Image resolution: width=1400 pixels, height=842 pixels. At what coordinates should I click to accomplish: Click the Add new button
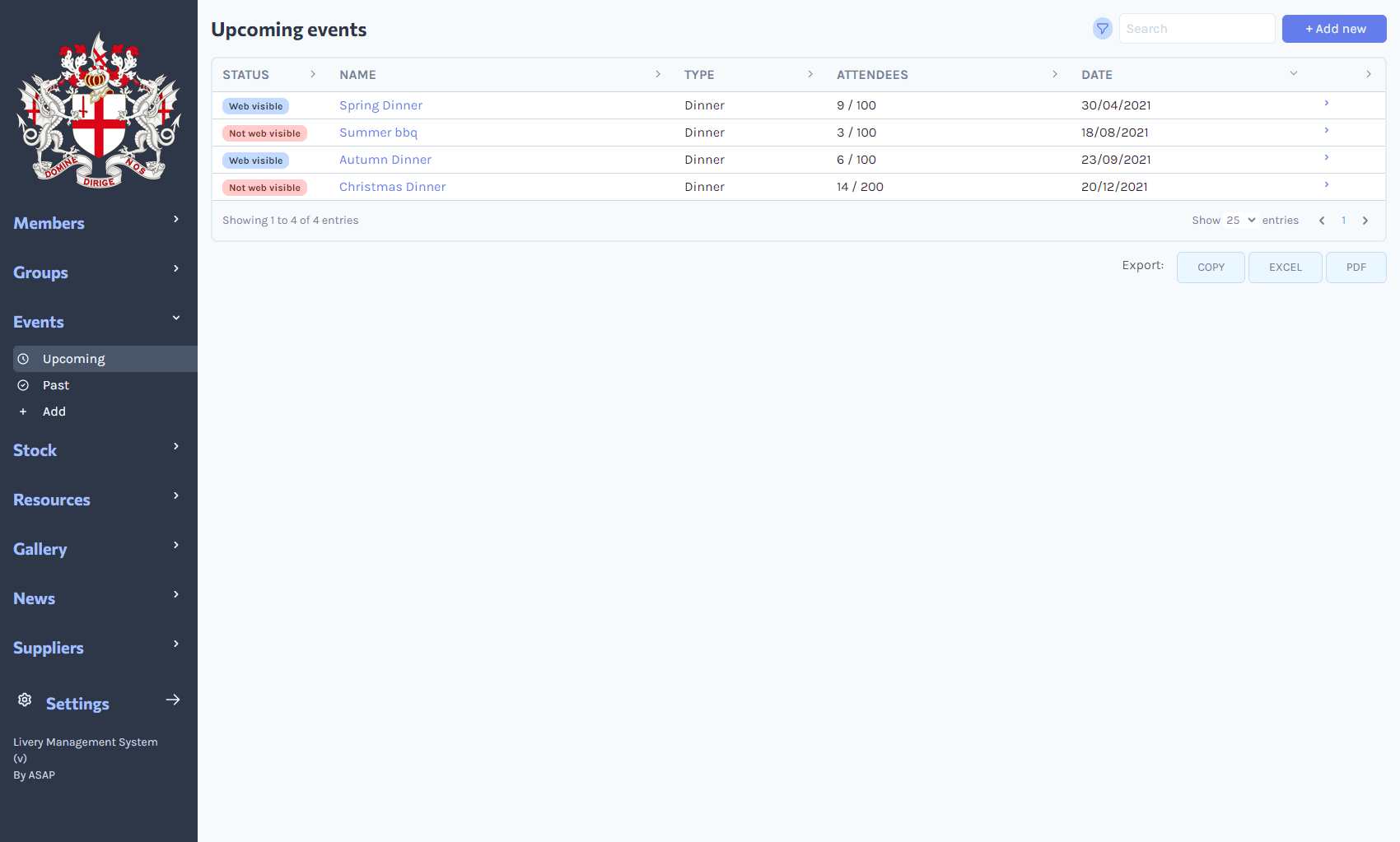[1333, 28]
